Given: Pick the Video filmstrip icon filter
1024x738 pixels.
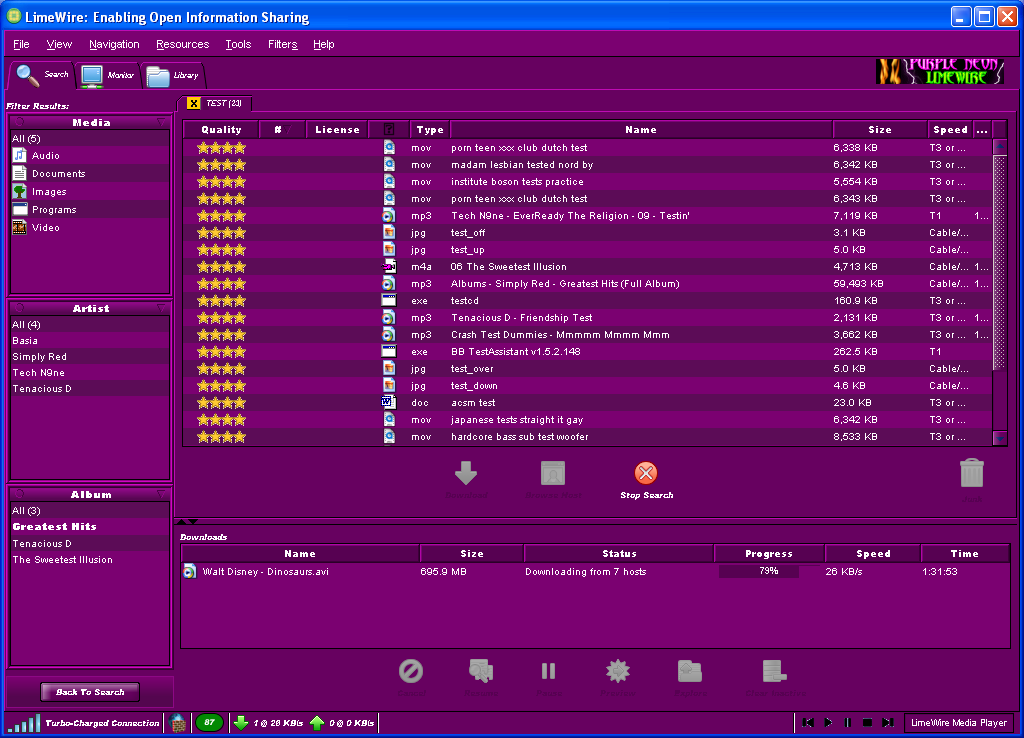Looking at the screenshot, I should [20, 227].
